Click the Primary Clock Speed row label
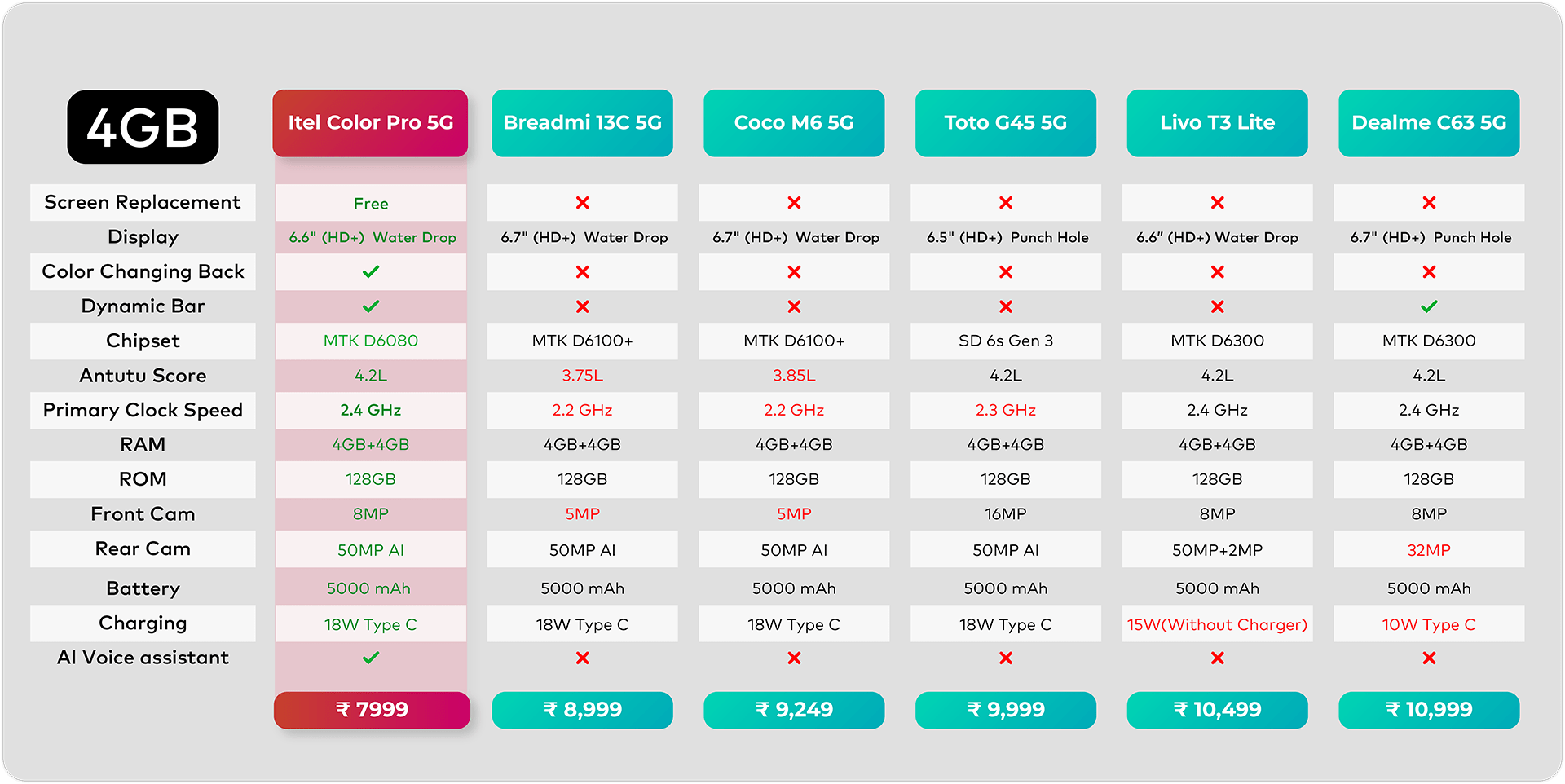The width and height of the screenshot is (1565, 784). pos(143,410)
